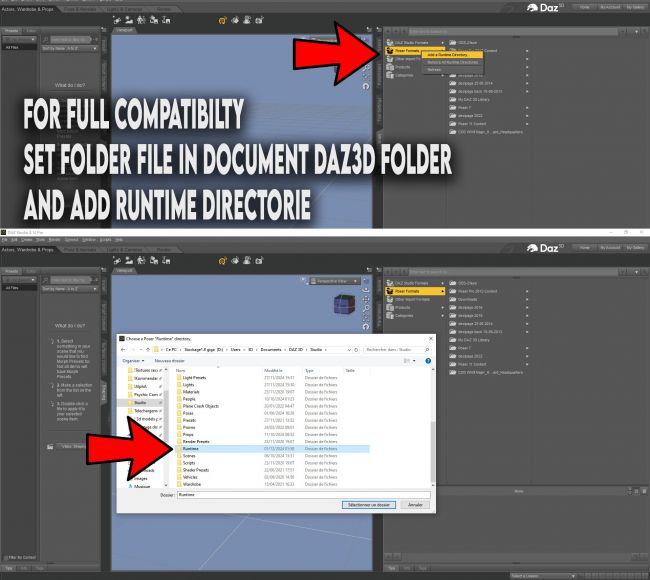Open the Perspective View camera dropdown
This screenshot has width=650, height=580.
click(x=334, y=281)
